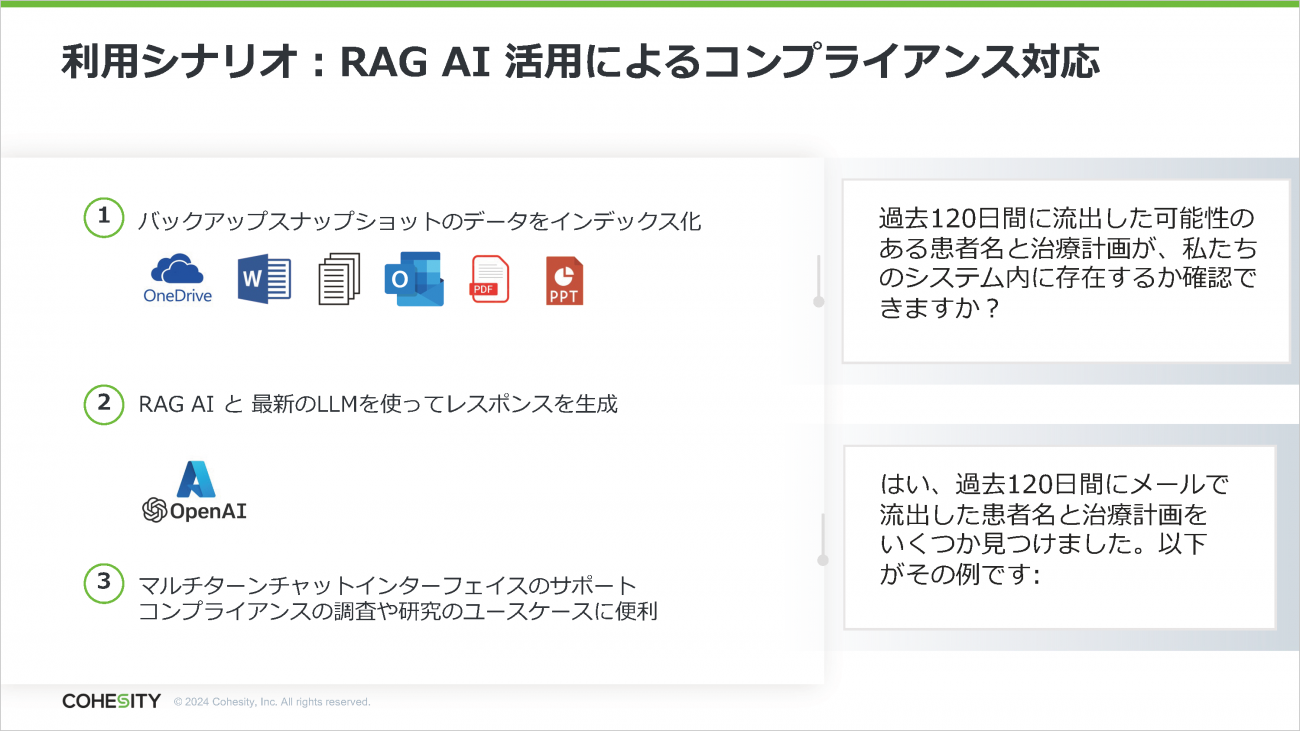
Task: Select the red PDF file icon
Action: [489, 280]
